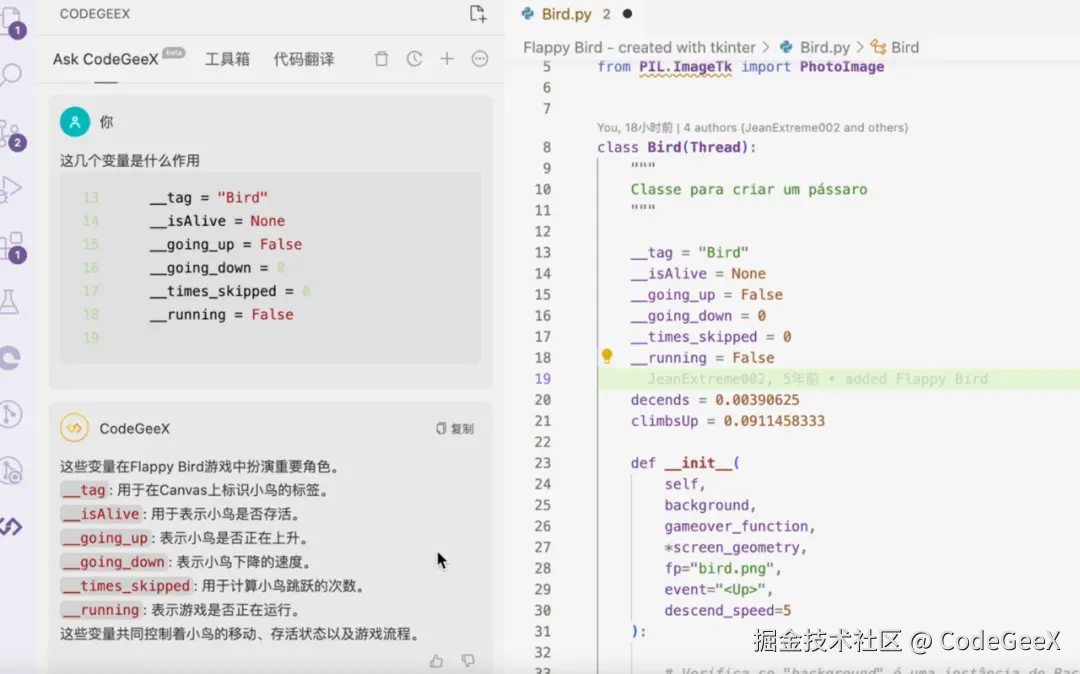Click the __running variable tag in reply
The height and width of the screenshot is (674, 1080).
coord(101,611)
